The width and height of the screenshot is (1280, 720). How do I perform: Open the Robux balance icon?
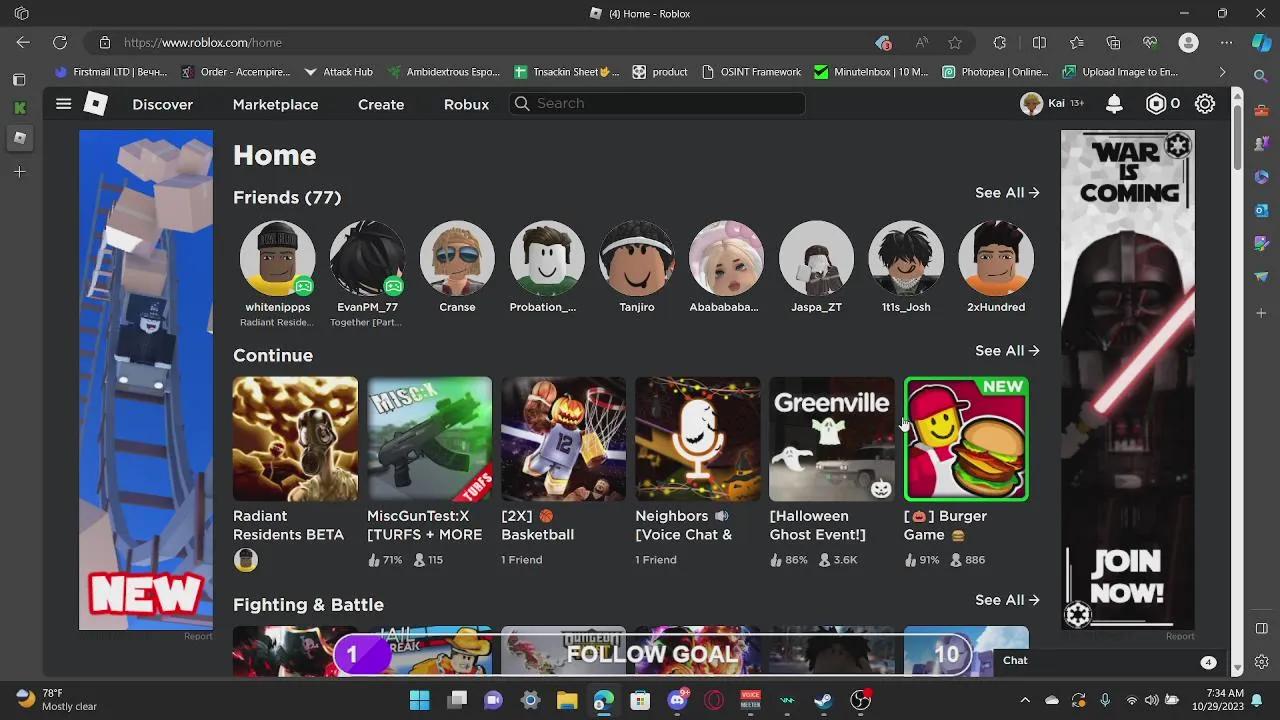tap(1156, 104)
